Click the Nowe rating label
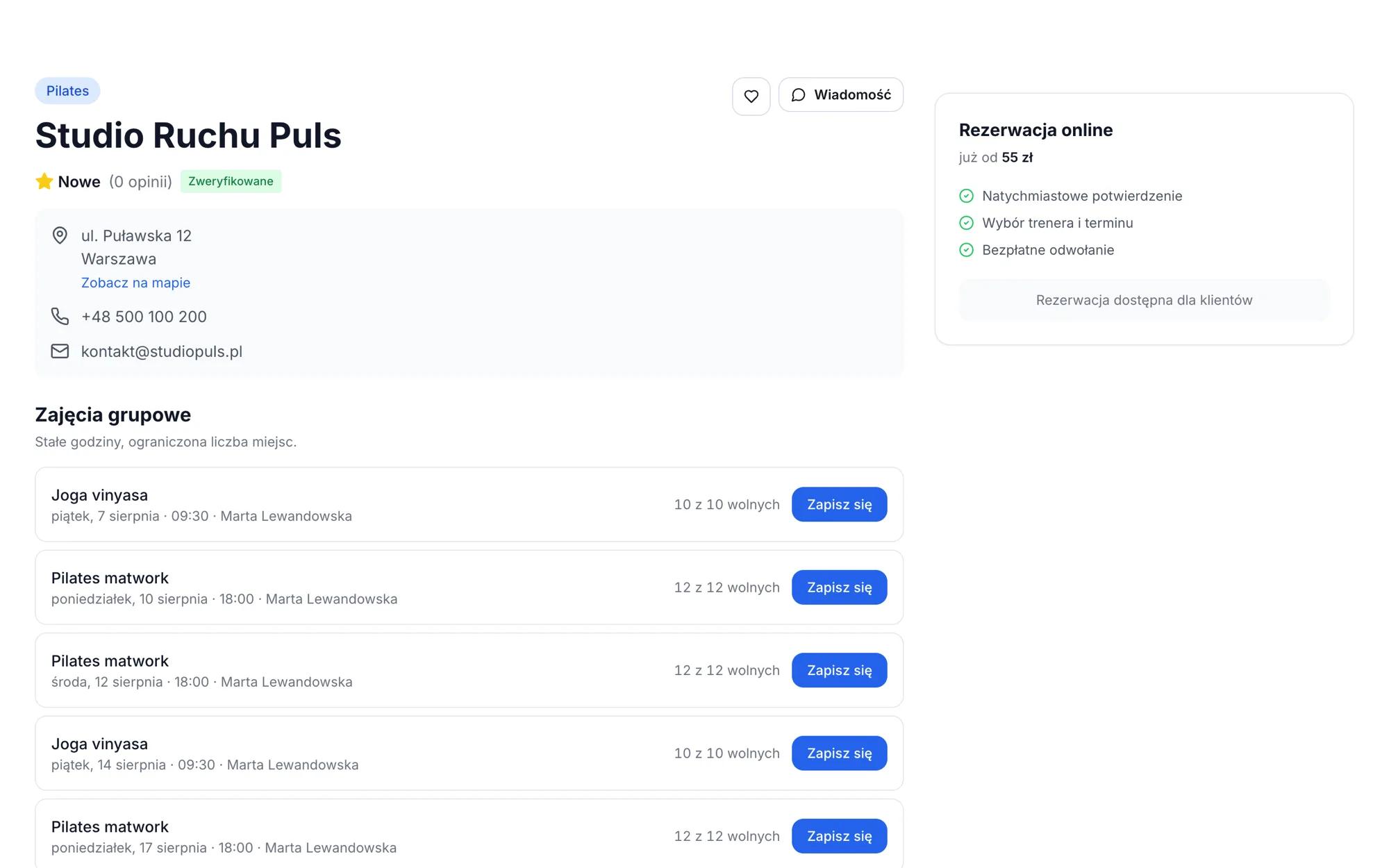The width and height of the screenshot is (1389, 868). pyautogui.click(x=79, y=182)
